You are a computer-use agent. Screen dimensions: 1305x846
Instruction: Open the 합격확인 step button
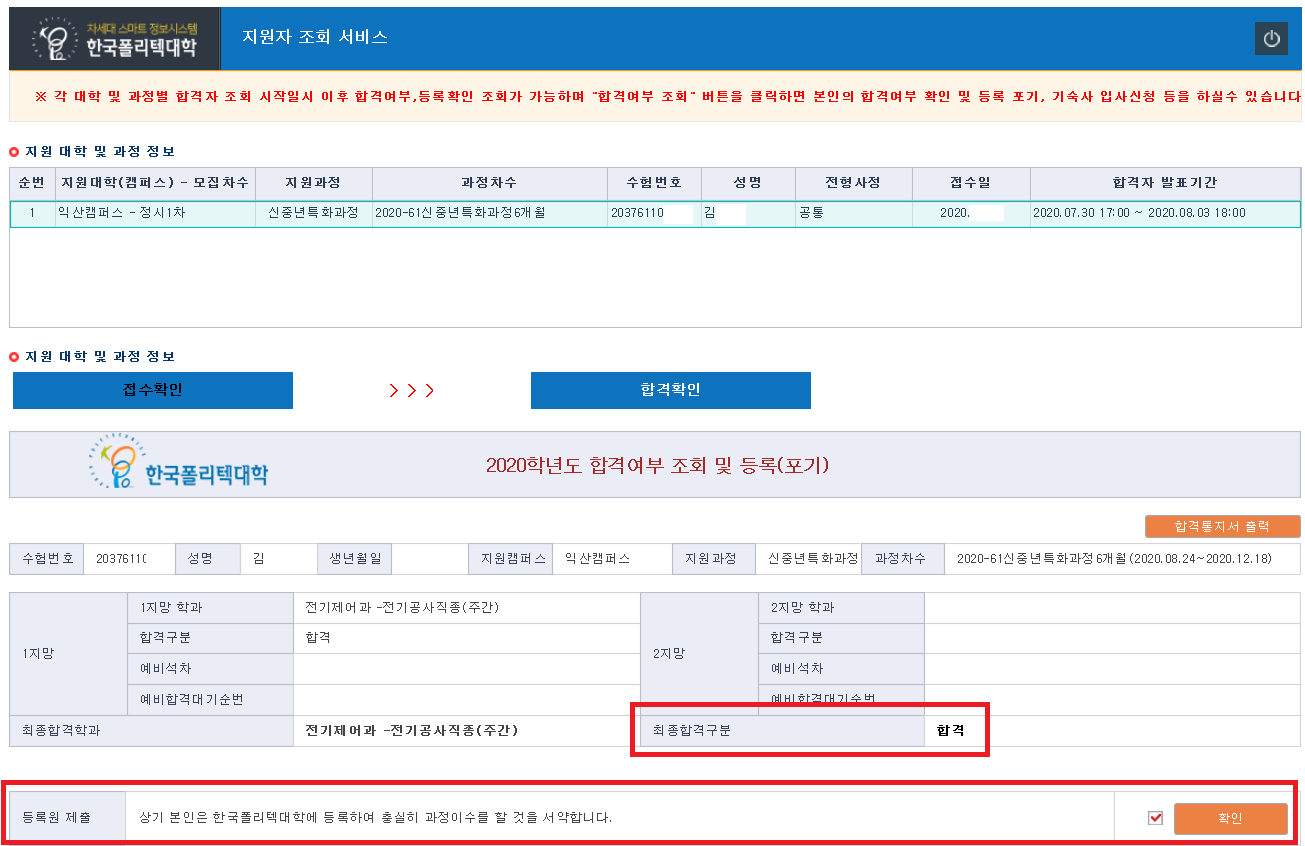click(671, 390)
